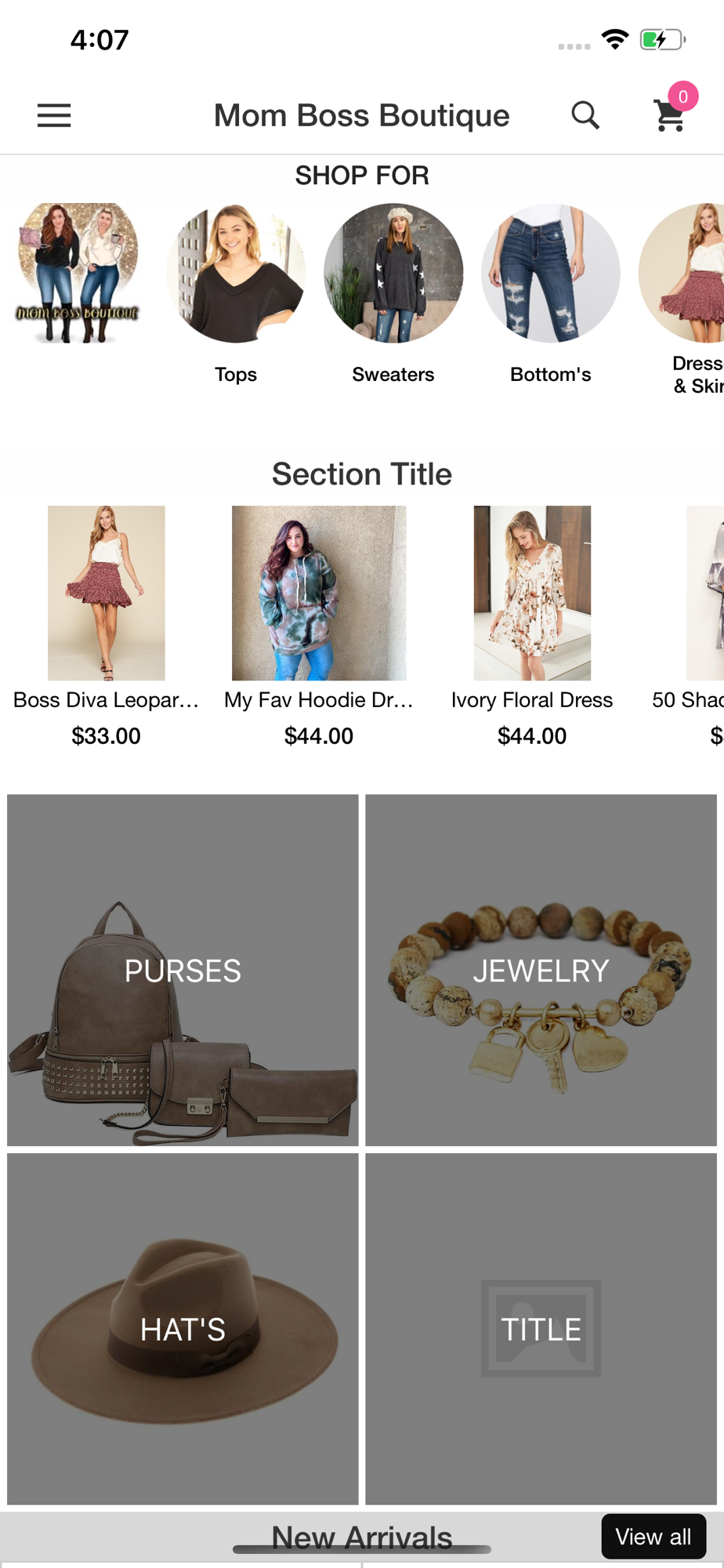The image size is (724, 1568).
Task: Open the JEWELRY category tile
Action: (541, 970)
